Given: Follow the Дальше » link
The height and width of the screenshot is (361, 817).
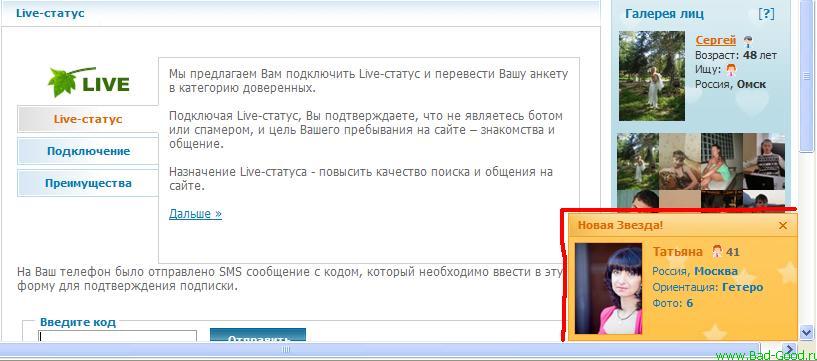Looking at the screenshot, I should click(195, 214).
